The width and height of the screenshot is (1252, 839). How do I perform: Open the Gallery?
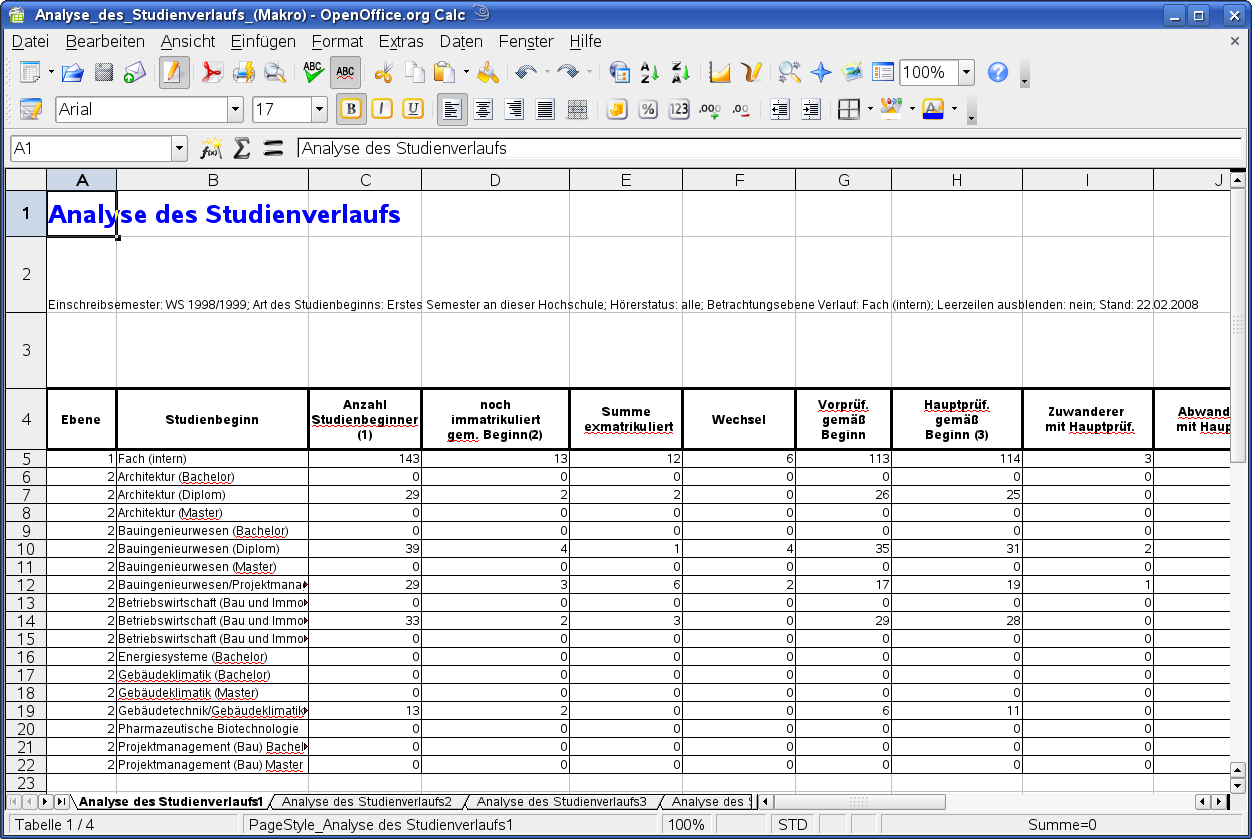[852, 72]
